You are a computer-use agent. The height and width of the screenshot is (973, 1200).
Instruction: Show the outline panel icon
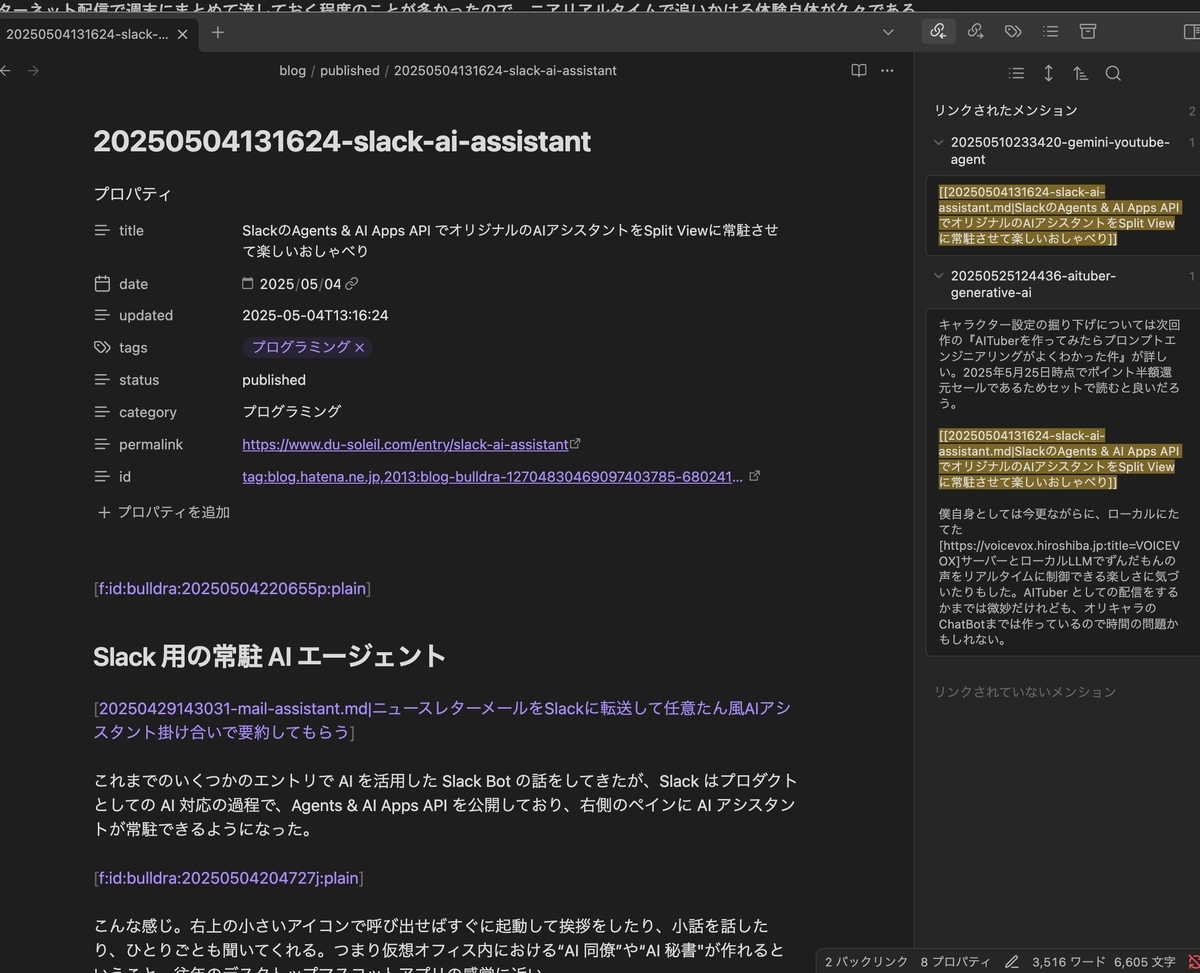1050,31
